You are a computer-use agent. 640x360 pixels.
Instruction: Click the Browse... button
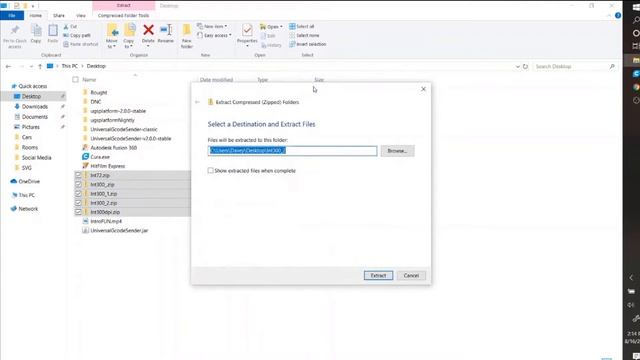tap(397, 151)
